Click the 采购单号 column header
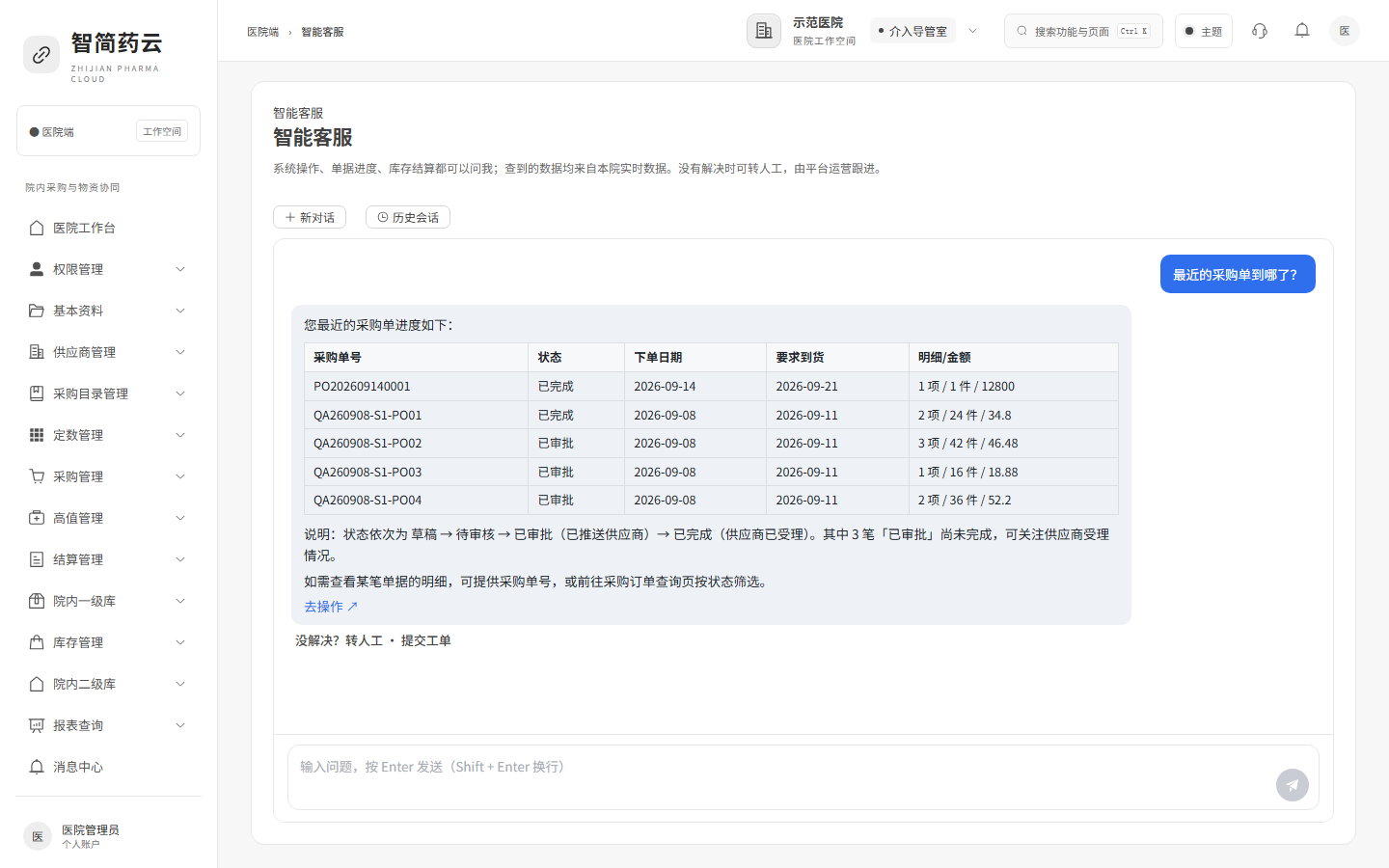The width and height of the screenshot is (1389, 868). (416, 357)
